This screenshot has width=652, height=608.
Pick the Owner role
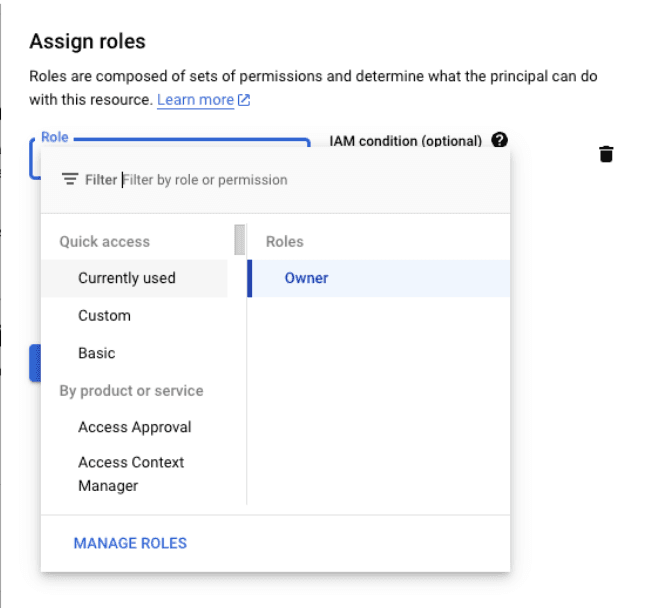click(306, 278)
